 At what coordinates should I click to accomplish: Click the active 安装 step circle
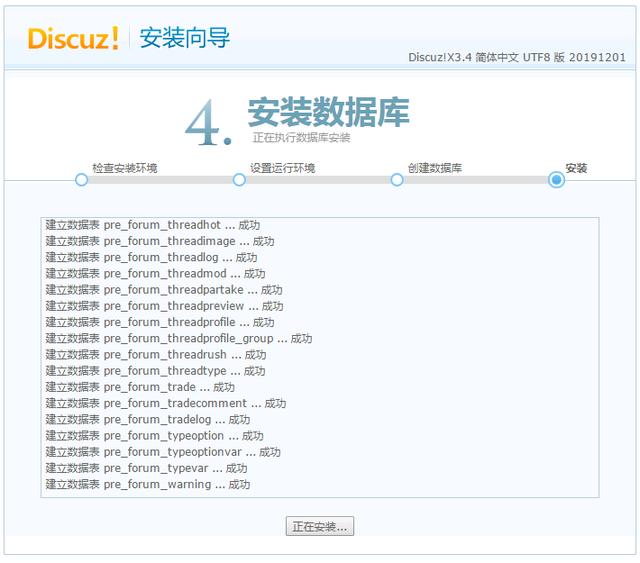pyautogui.click(x=556, y=180)
